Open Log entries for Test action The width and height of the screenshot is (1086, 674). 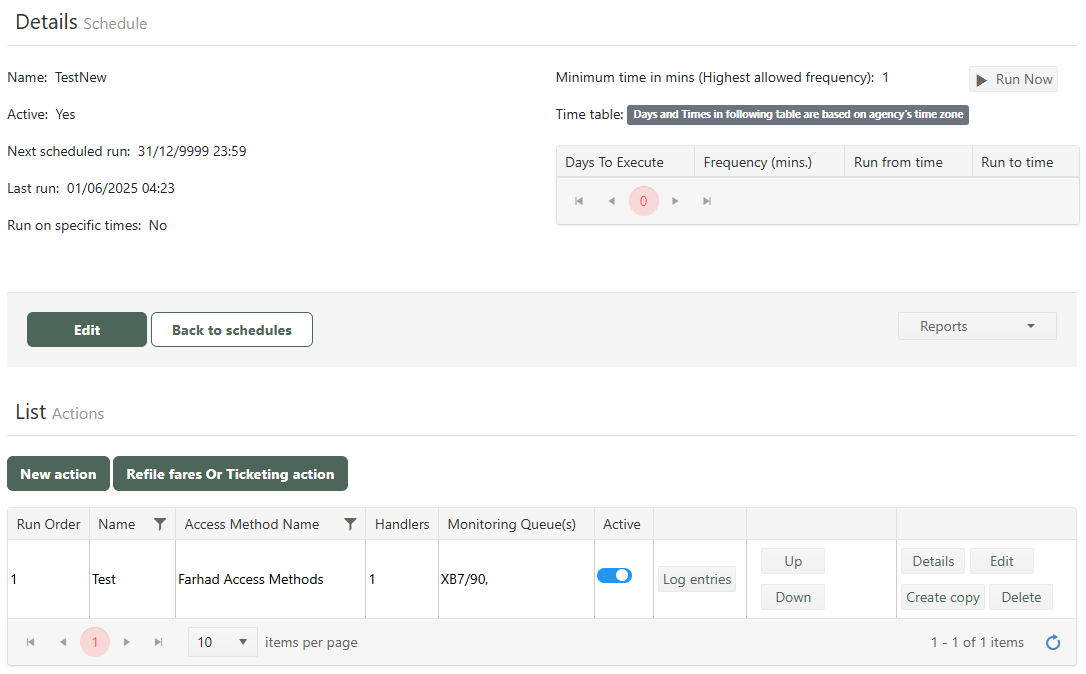697,579
